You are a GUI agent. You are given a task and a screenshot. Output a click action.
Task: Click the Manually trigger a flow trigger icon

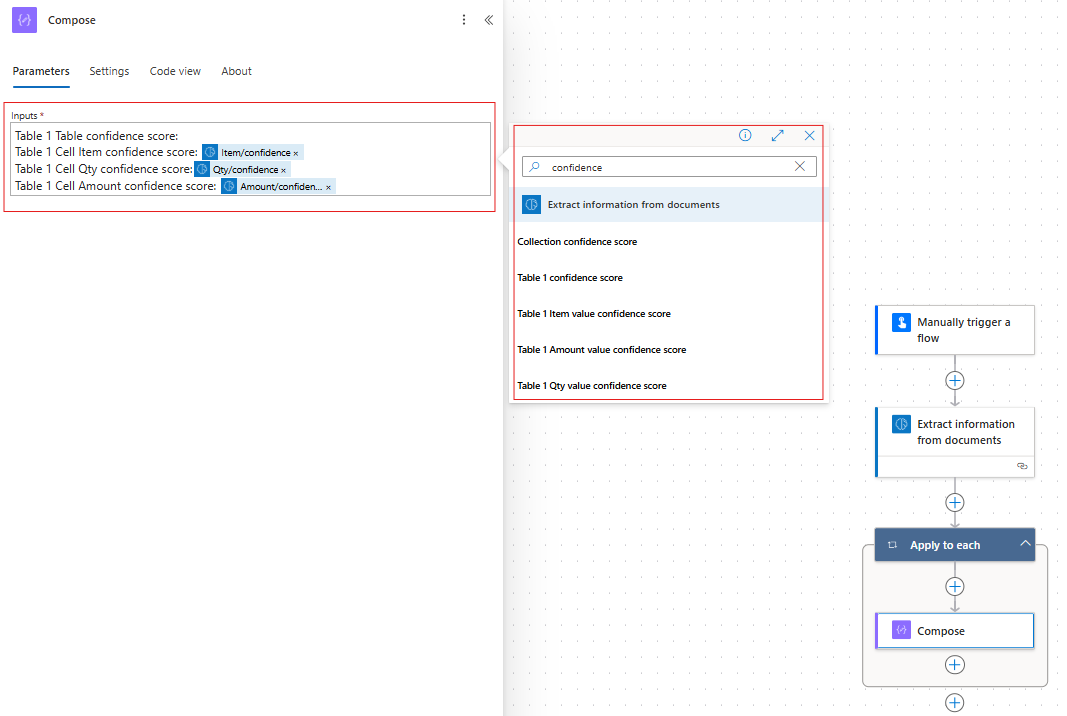901,322
